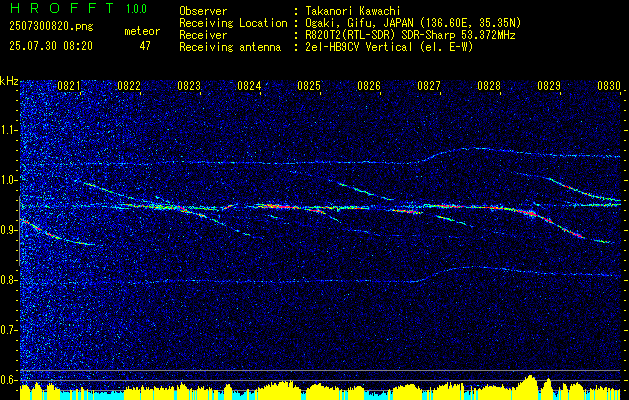Click observer name Takanori Kawachi
Screen dimensions: 629x400
click(x=351, y=11)
